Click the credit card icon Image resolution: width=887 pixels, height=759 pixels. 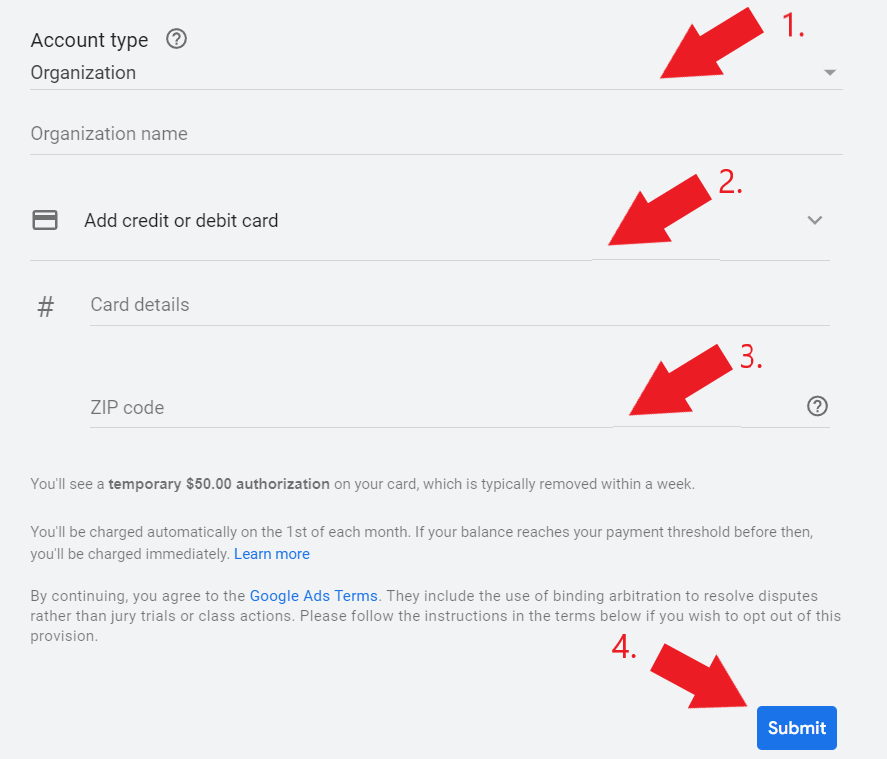click(x=45, y=220)
